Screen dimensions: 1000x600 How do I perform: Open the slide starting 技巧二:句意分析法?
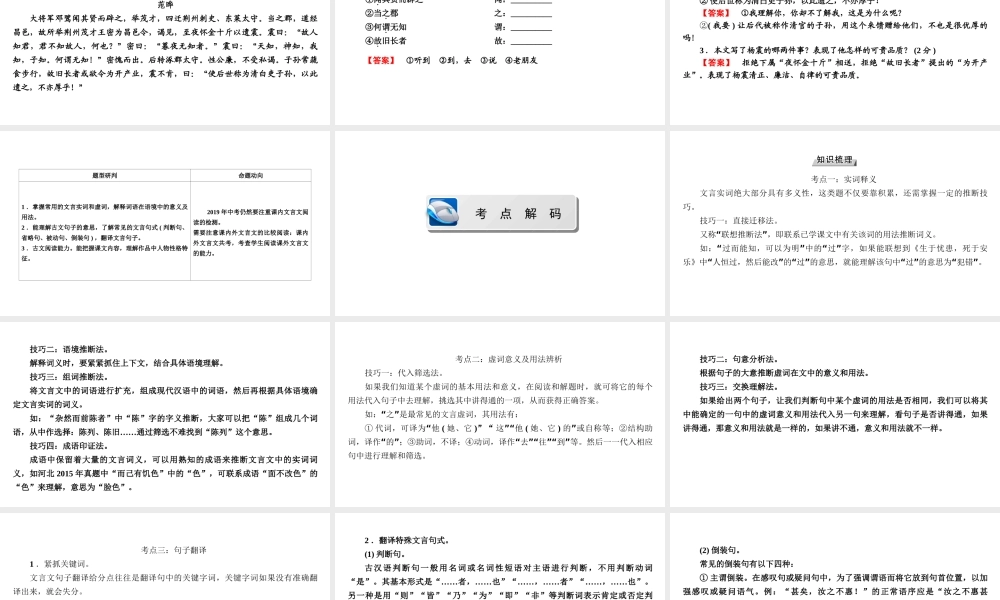point(835,414)
